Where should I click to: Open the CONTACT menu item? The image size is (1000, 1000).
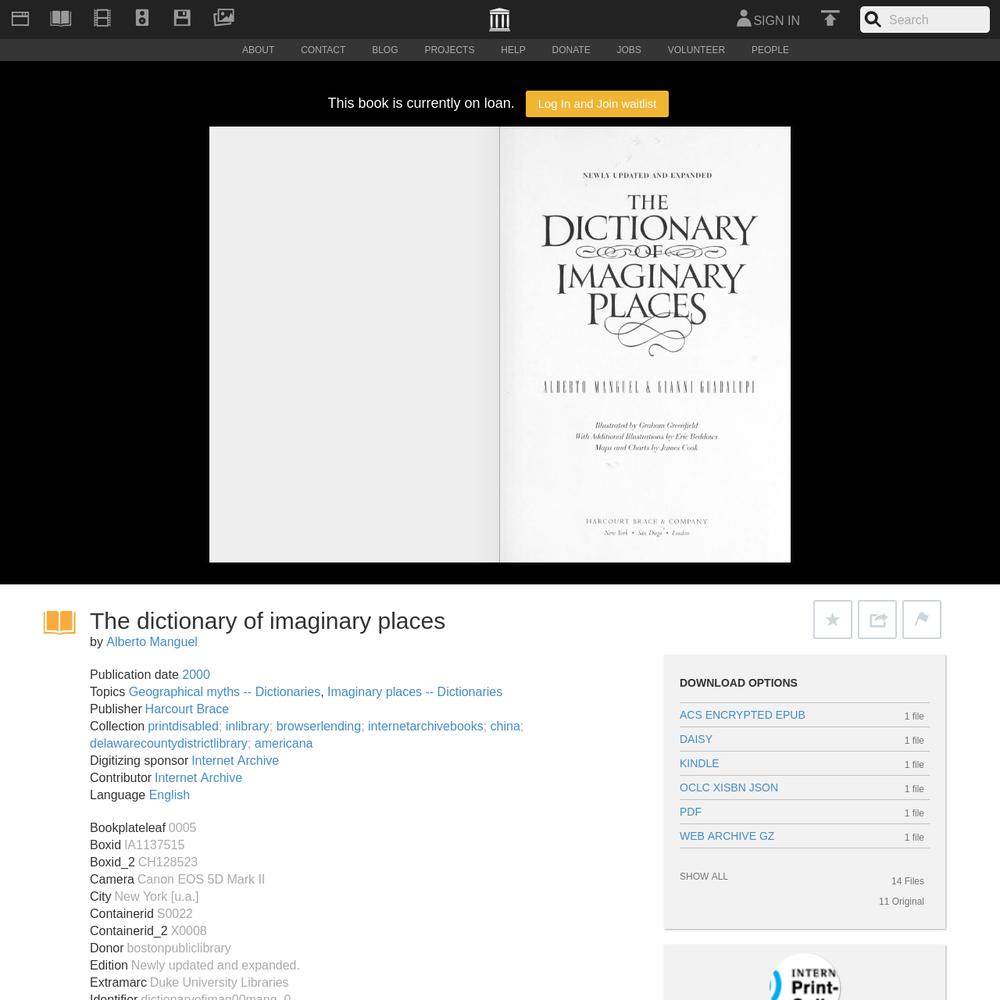point(323,50)
